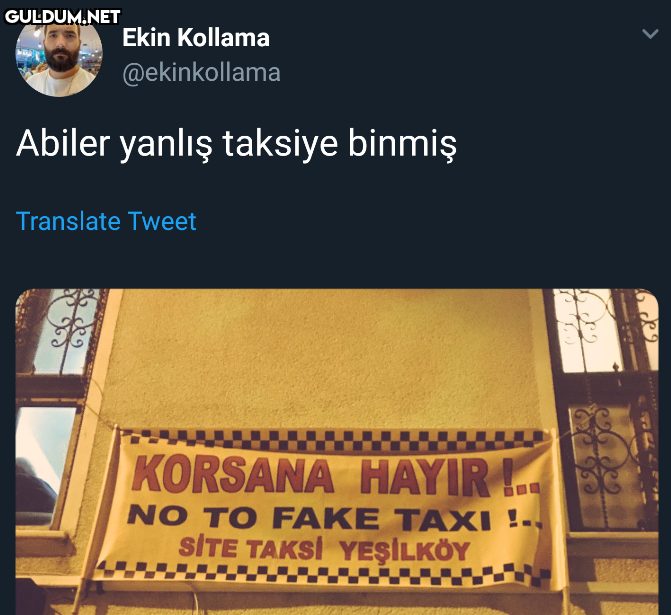Click the upper-right iron-grille window in photo

[603, 330]
